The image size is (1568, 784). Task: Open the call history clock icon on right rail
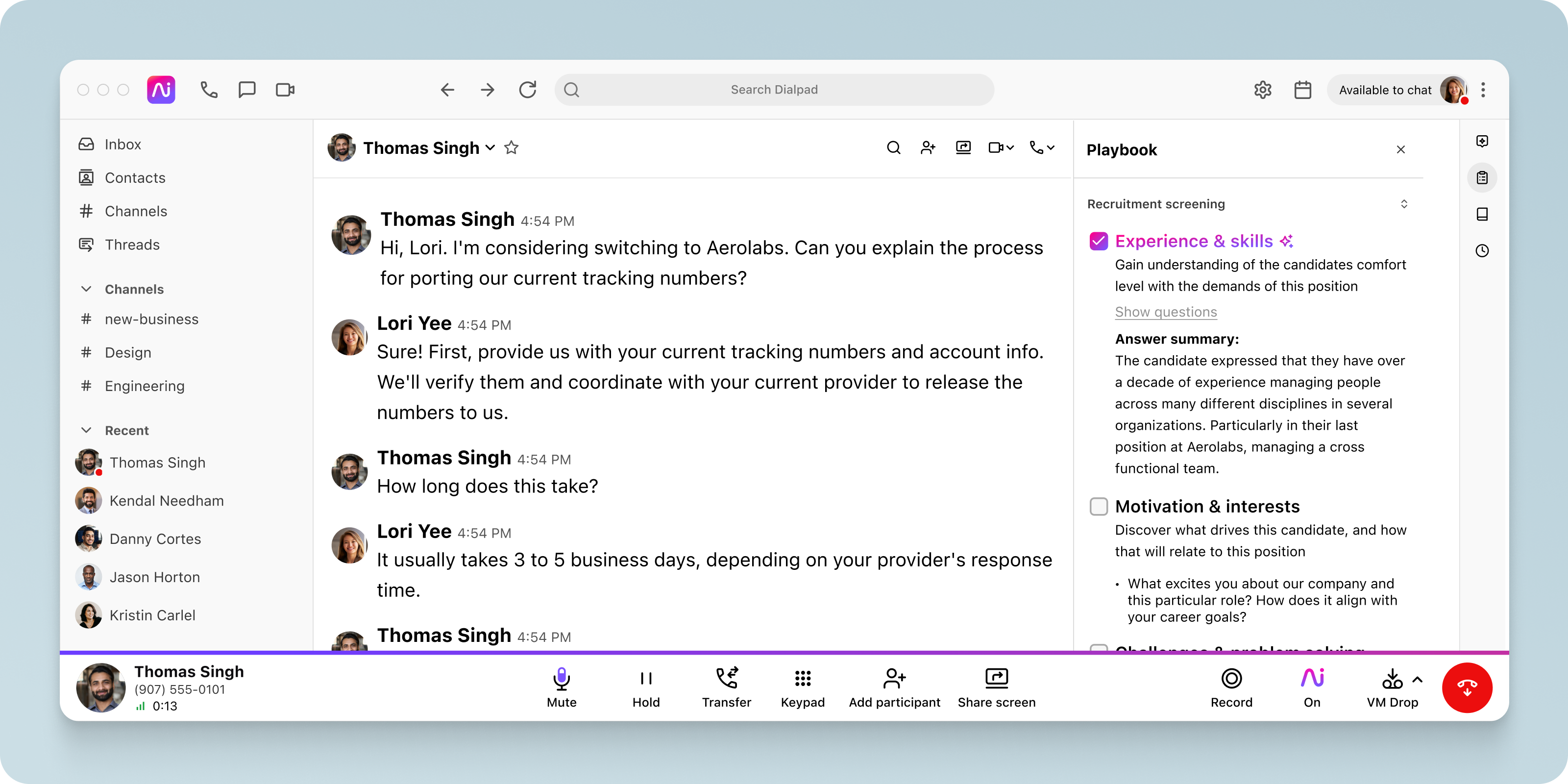click(1482, 251)
